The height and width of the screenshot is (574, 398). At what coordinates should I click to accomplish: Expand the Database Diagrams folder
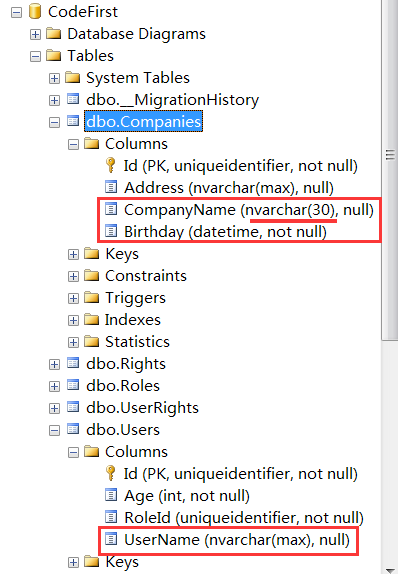pyautogui.click(x=35, y=35)
